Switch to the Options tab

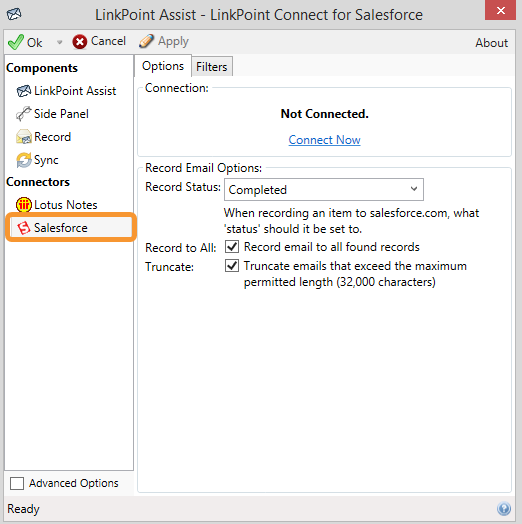(163, 66)
